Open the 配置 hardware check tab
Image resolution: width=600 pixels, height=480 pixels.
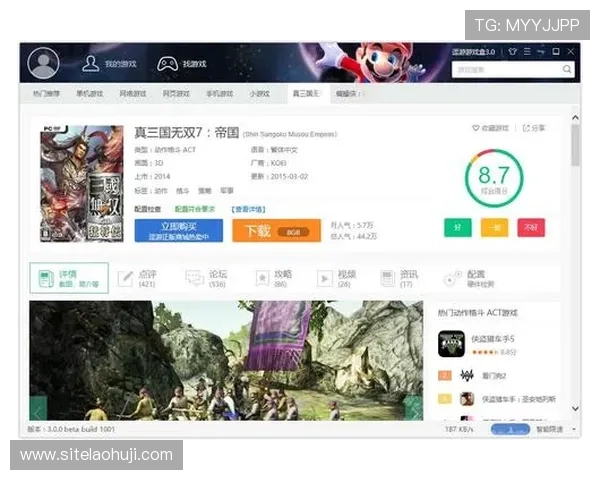(469, 278)
